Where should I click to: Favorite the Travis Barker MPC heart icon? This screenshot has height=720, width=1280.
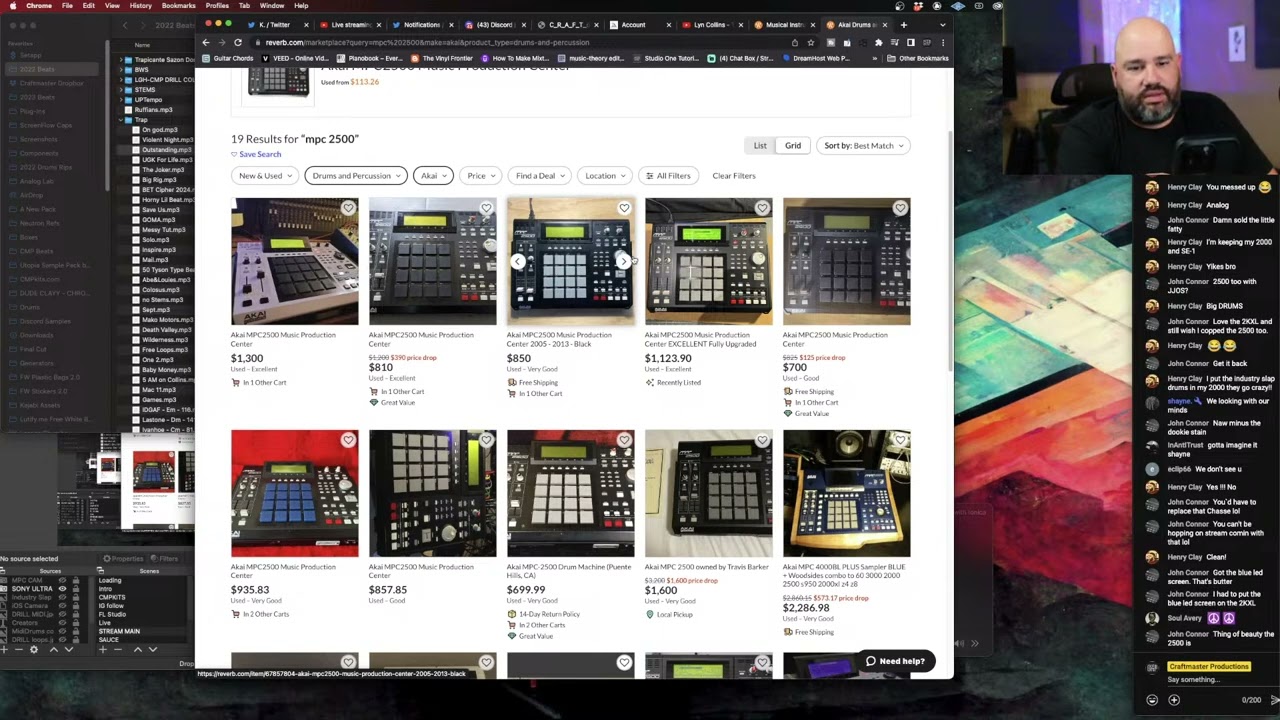coord(762,440)
